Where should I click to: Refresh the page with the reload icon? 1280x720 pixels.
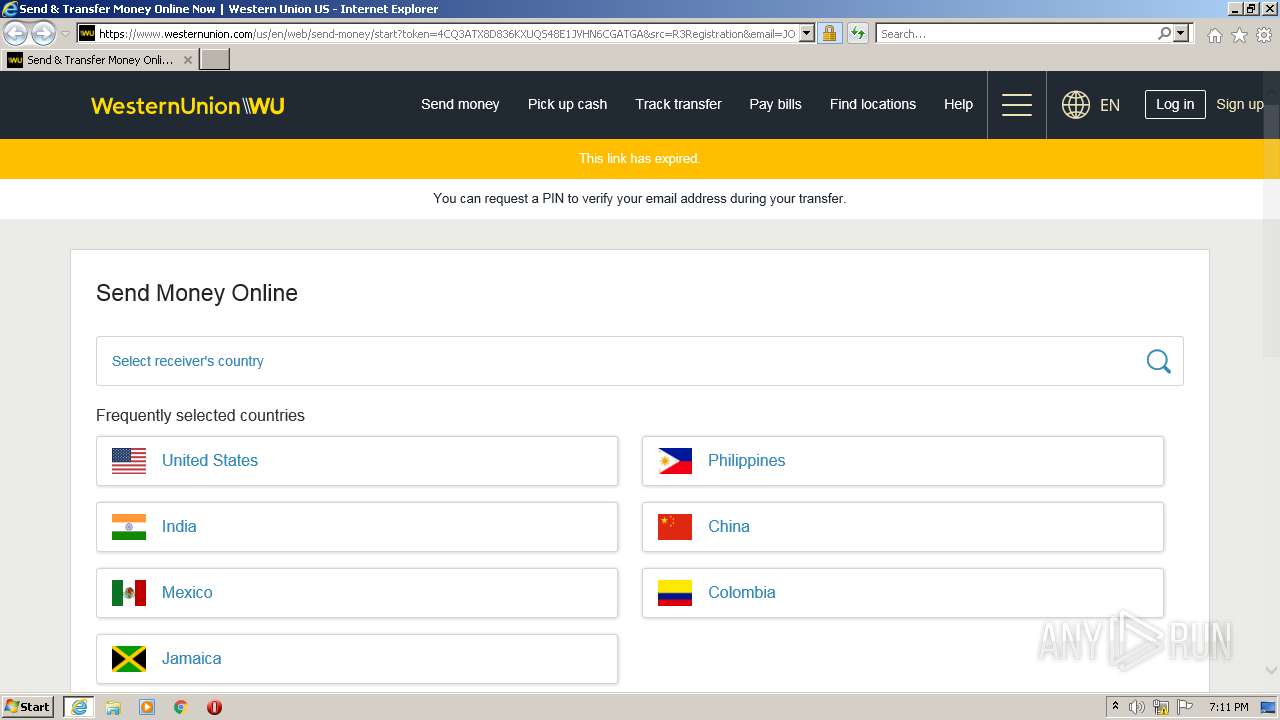[x=858, y=34]
